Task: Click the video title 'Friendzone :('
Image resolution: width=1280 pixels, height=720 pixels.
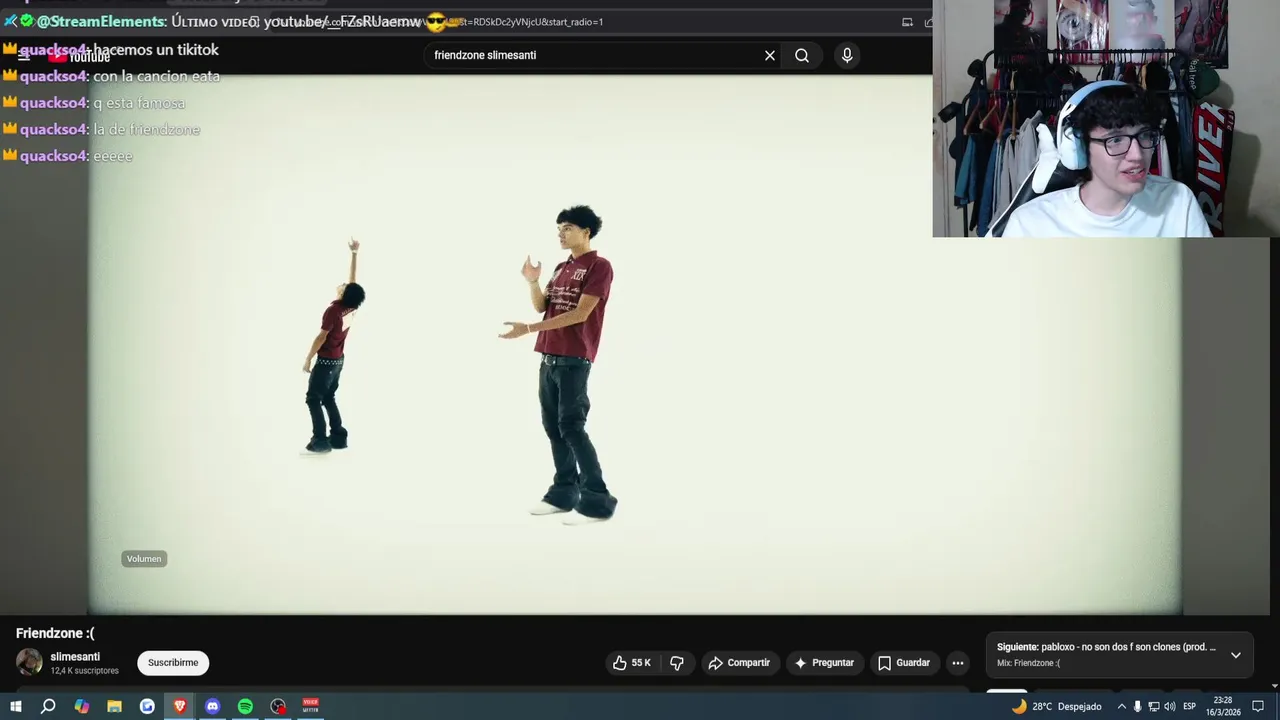Action: click(55, 633)
